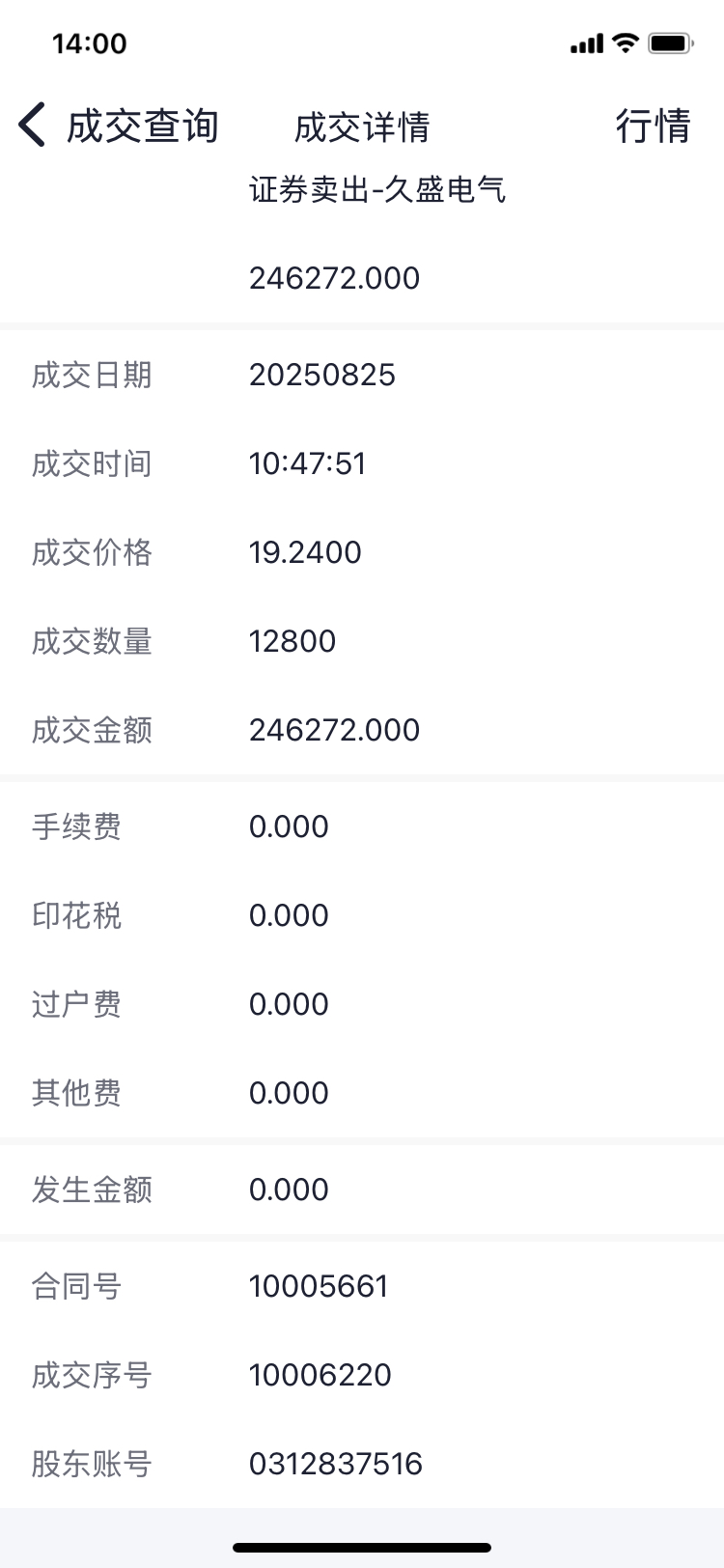Tap the Wi-Fi status icon
The width and height of the screenshot is (724, 1568).
click(626, 42)
